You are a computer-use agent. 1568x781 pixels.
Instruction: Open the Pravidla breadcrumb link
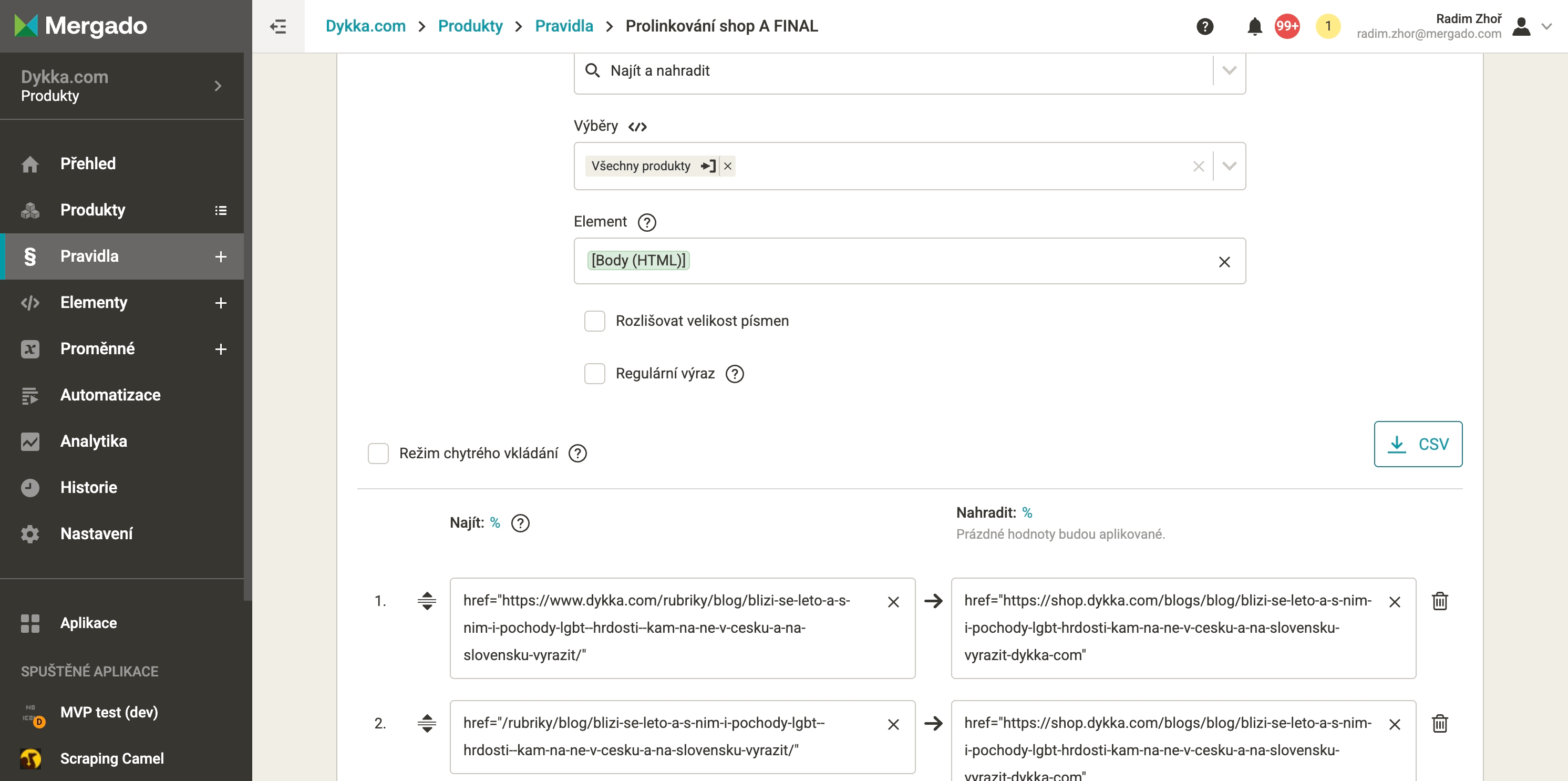564,26
